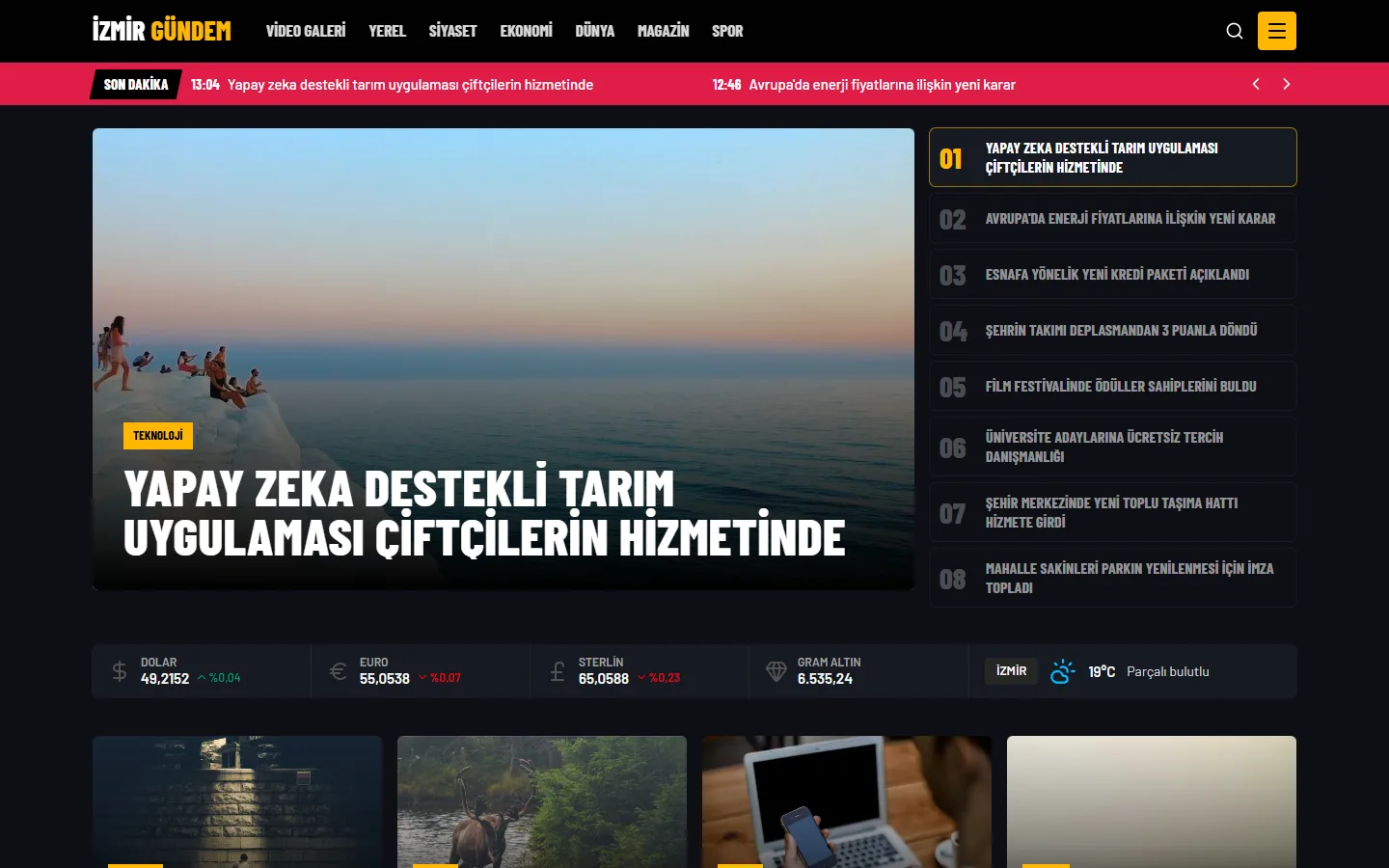Open the search magnifier icon

pyautogui.click(x=1234, y=31)
